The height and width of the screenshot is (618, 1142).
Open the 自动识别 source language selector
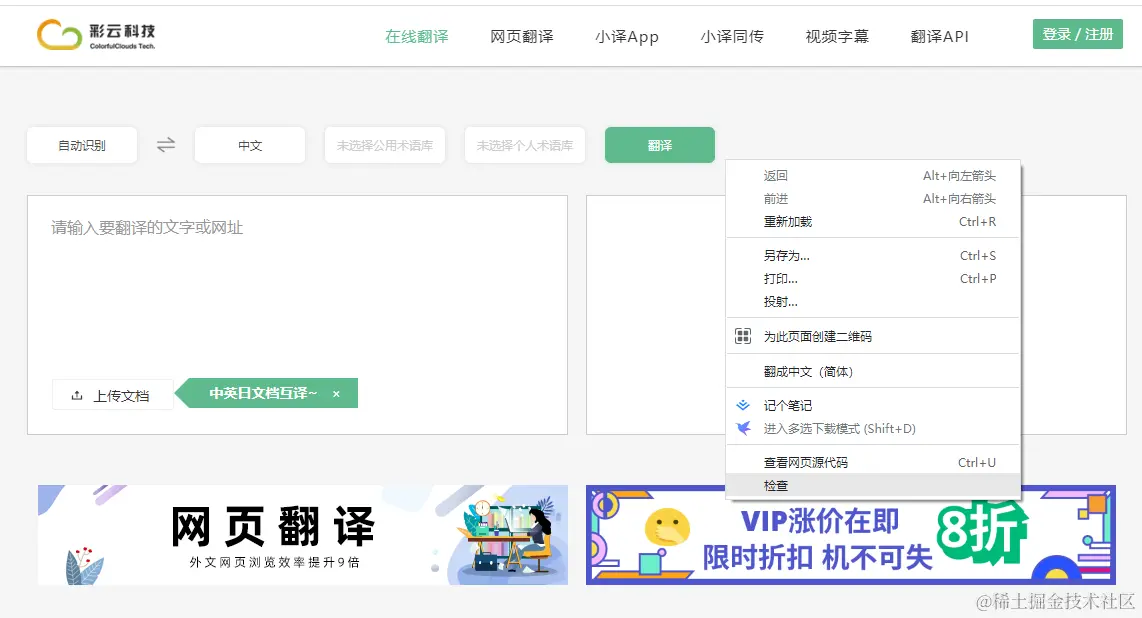point(81,145)
